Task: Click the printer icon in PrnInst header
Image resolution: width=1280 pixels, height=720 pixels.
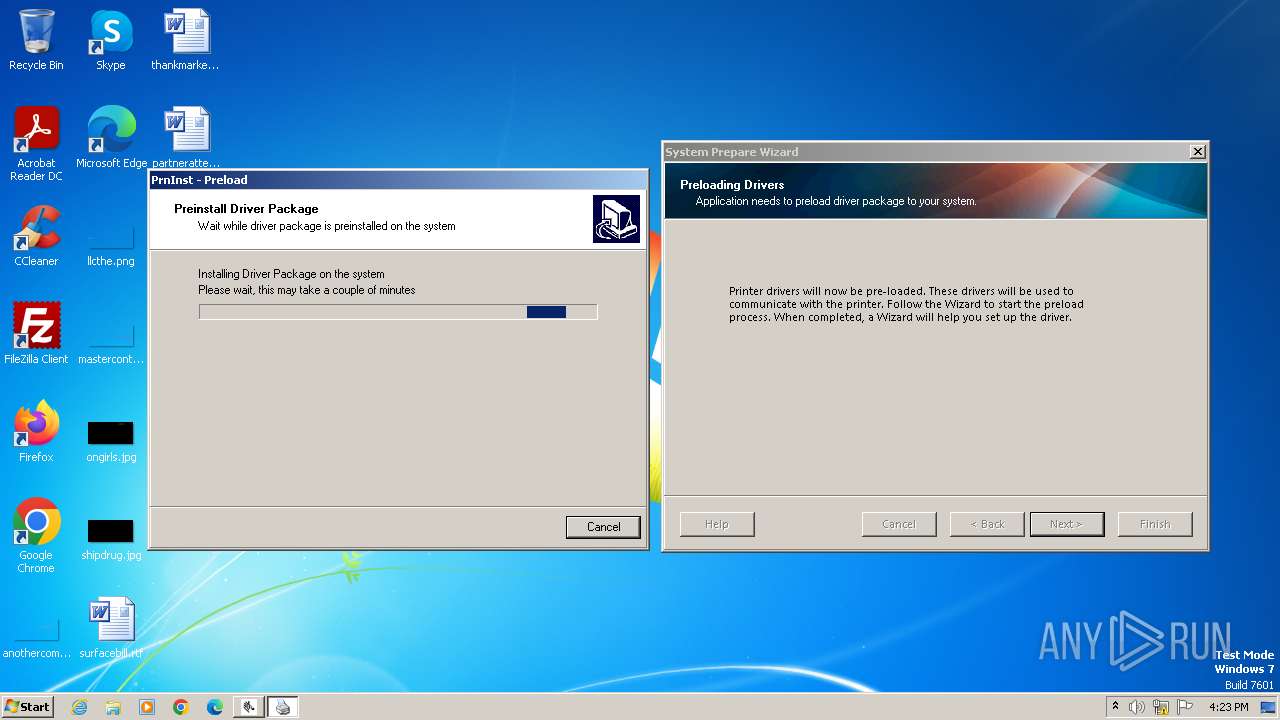Action: point(616,219)
